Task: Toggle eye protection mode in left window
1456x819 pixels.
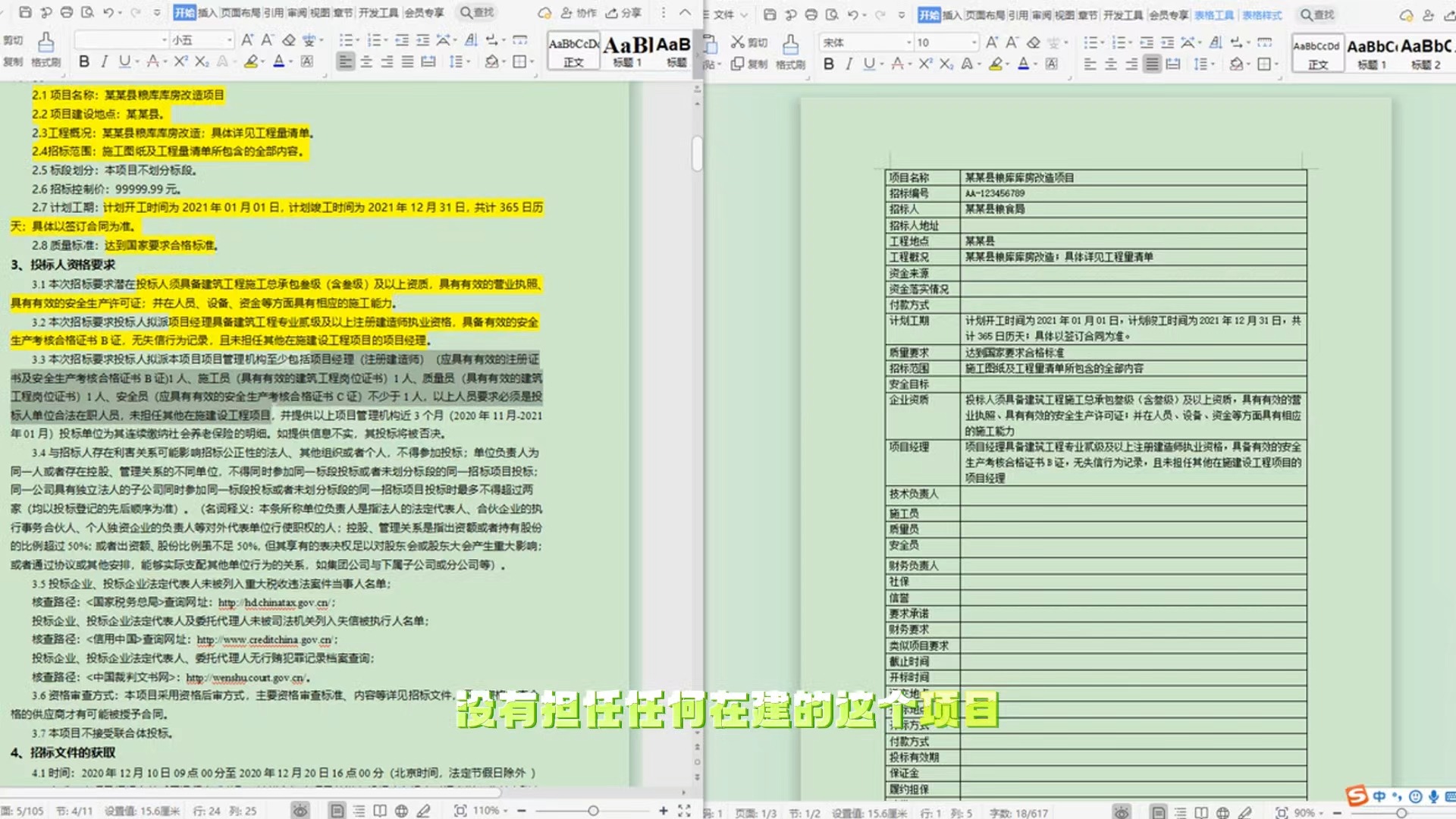Action: click(300, 811)
